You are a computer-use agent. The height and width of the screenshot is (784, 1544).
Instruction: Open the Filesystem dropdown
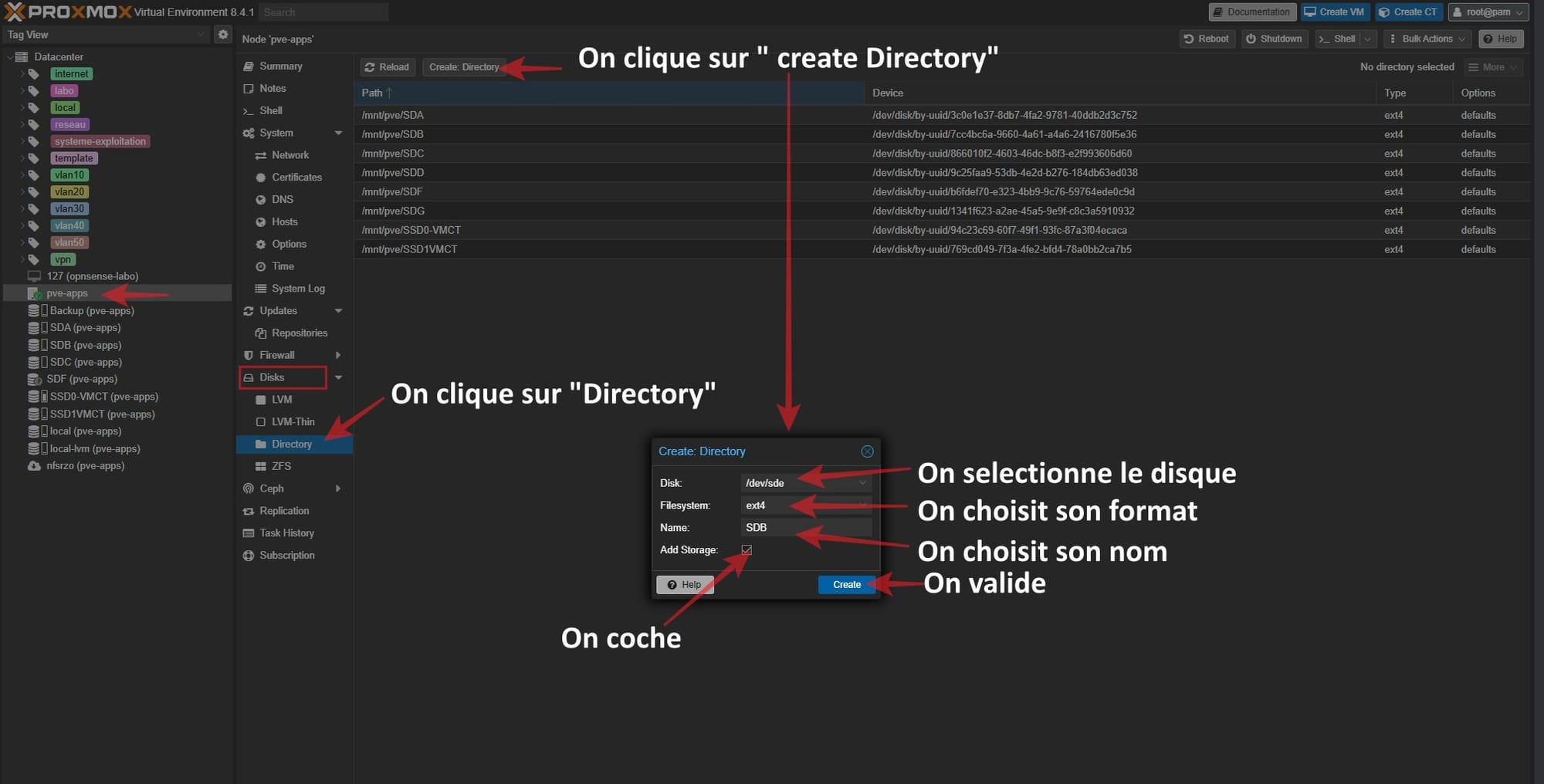pyautogui.click(x=862, y=505)
